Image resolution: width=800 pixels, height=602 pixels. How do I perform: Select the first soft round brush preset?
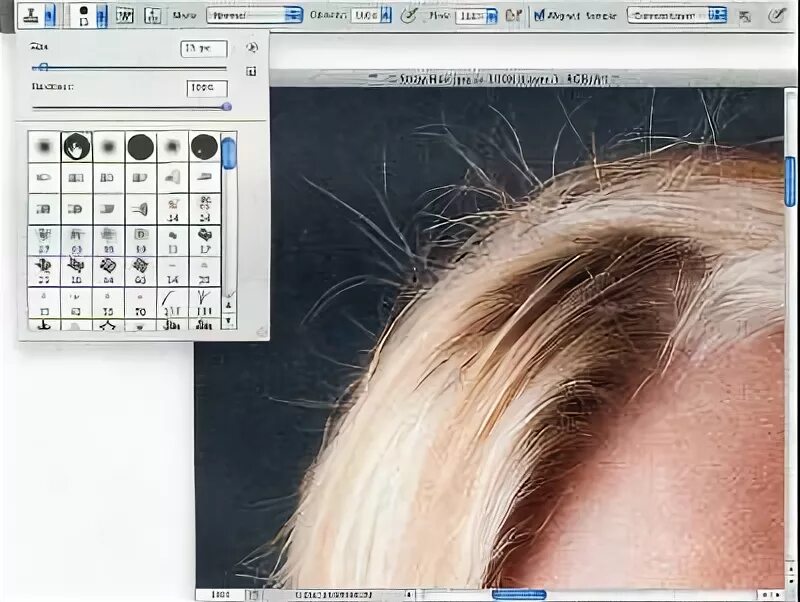coord(44,147)
